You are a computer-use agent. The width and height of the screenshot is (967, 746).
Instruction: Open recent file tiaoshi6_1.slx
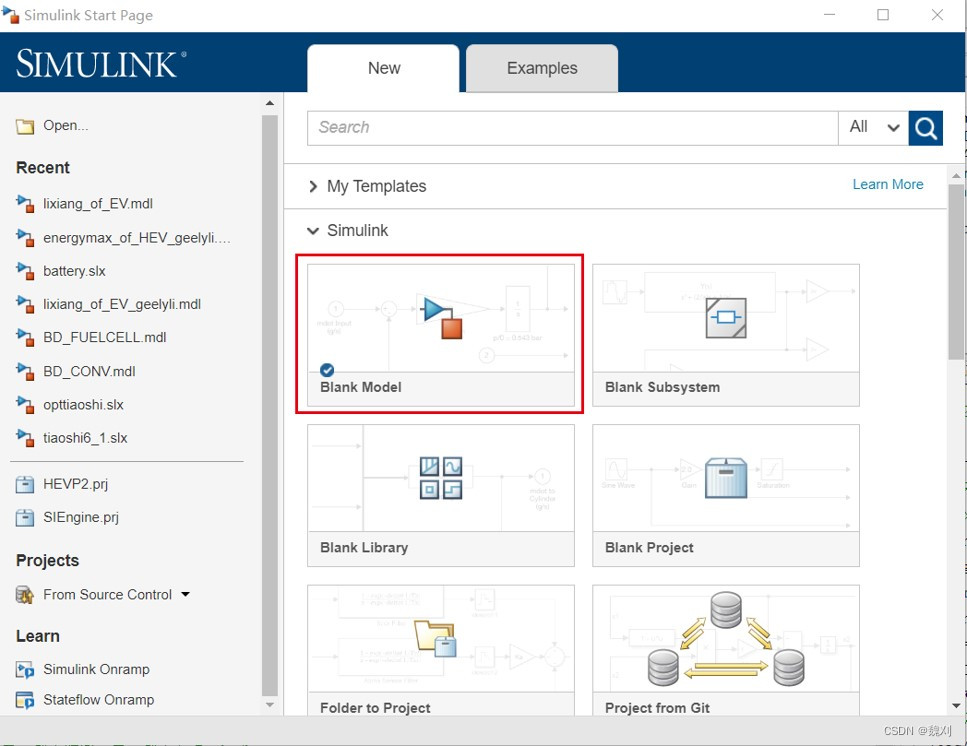85,438
